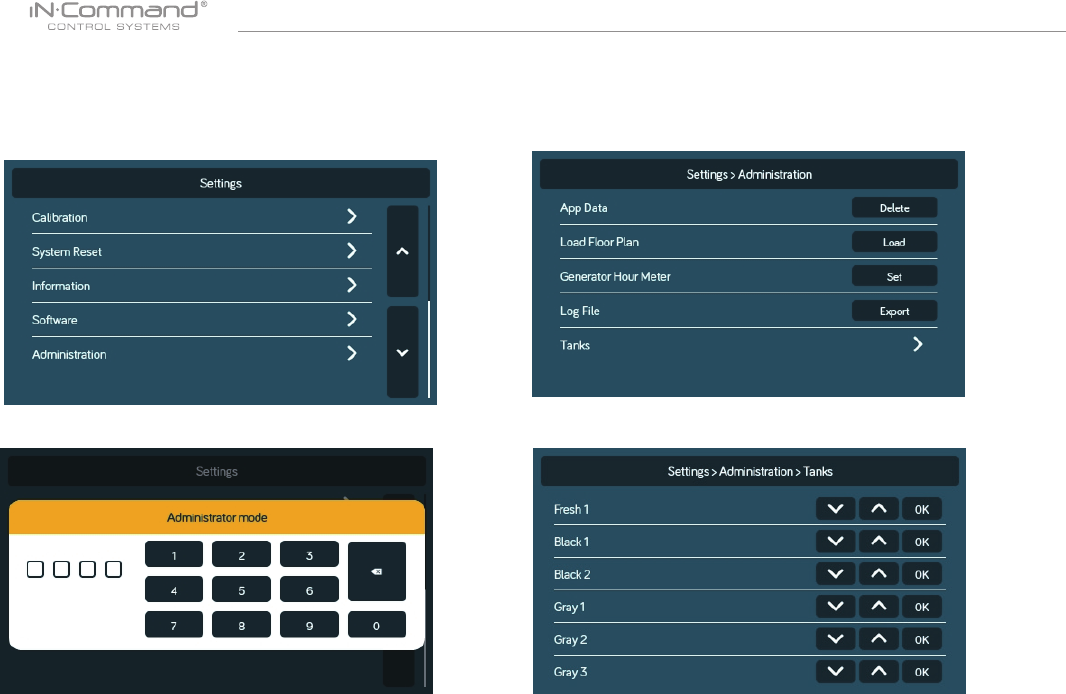Decrease Fresh 1 tank value
This screenshot has height=694, width=1066.
pyautogui.click(x=836, y=509)
